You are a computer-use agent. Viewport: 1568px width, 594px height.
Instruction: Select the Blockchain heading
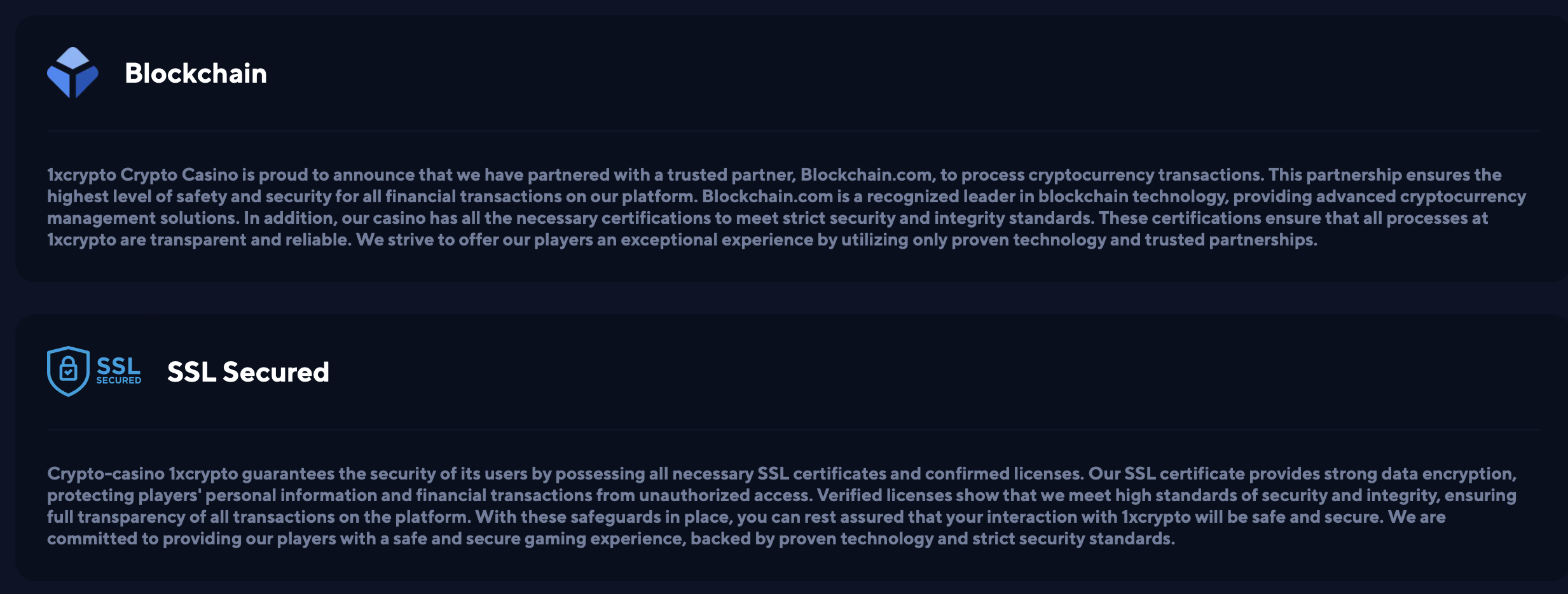point(196,73)
